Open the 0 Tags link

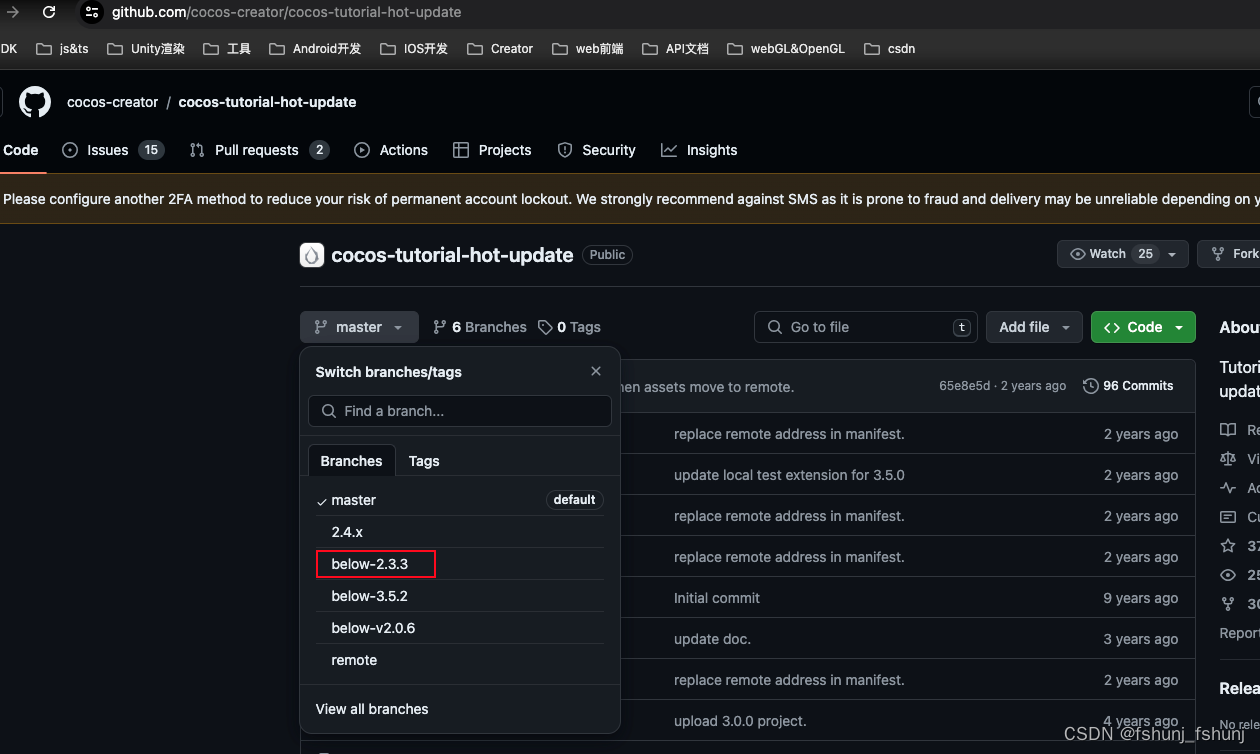pos(569,327)
